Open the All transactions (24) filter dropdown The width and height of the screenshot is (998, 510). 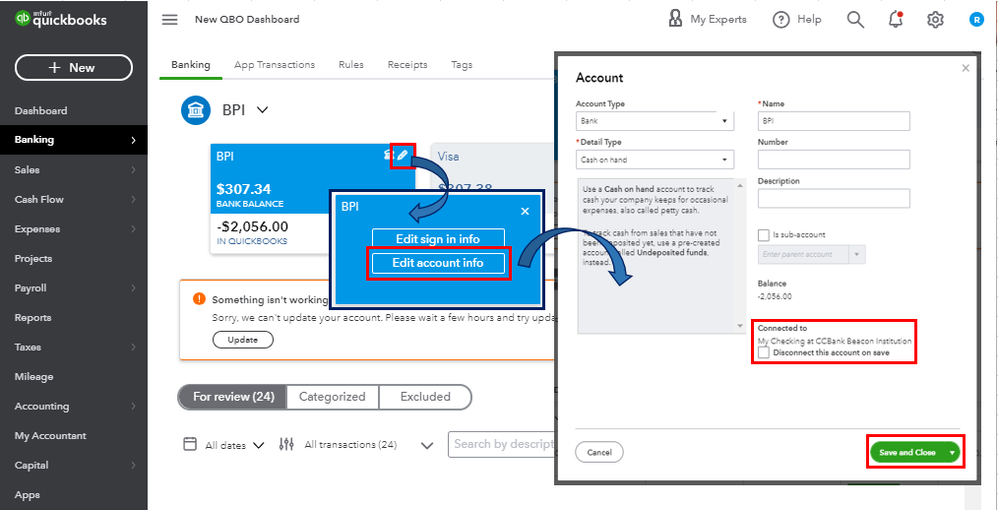(369, 445)
